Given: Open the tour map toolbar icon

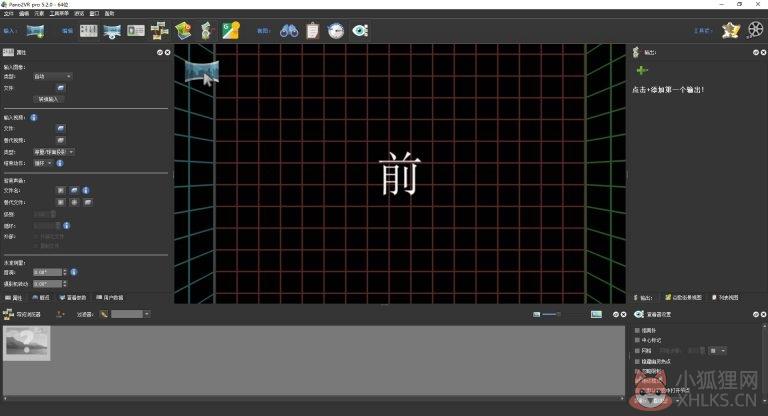Looking at the screenshot, I should point(183,31).
